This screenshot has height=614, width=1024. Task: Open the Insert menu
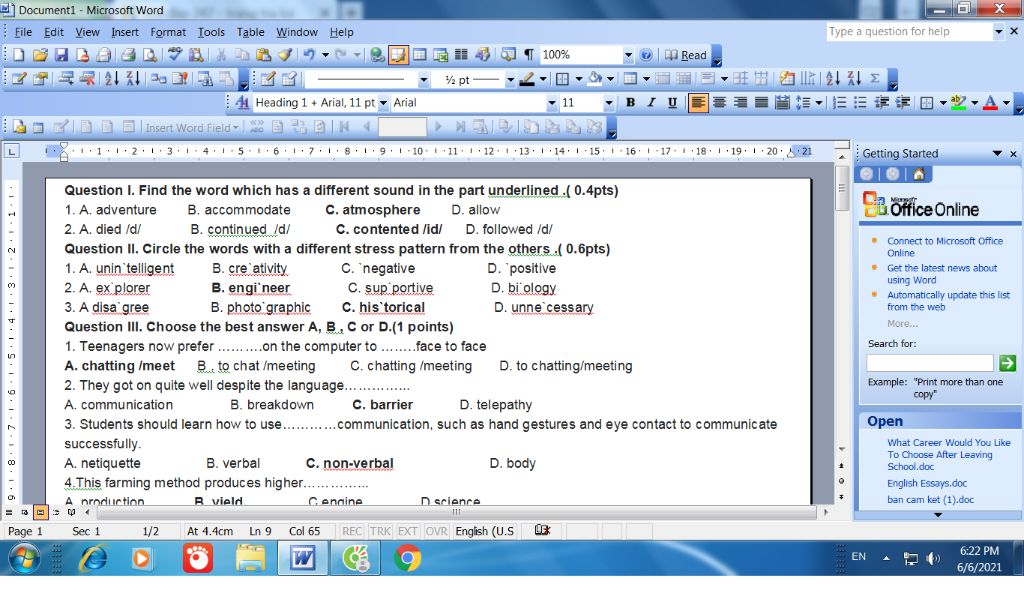coord(125,32)
